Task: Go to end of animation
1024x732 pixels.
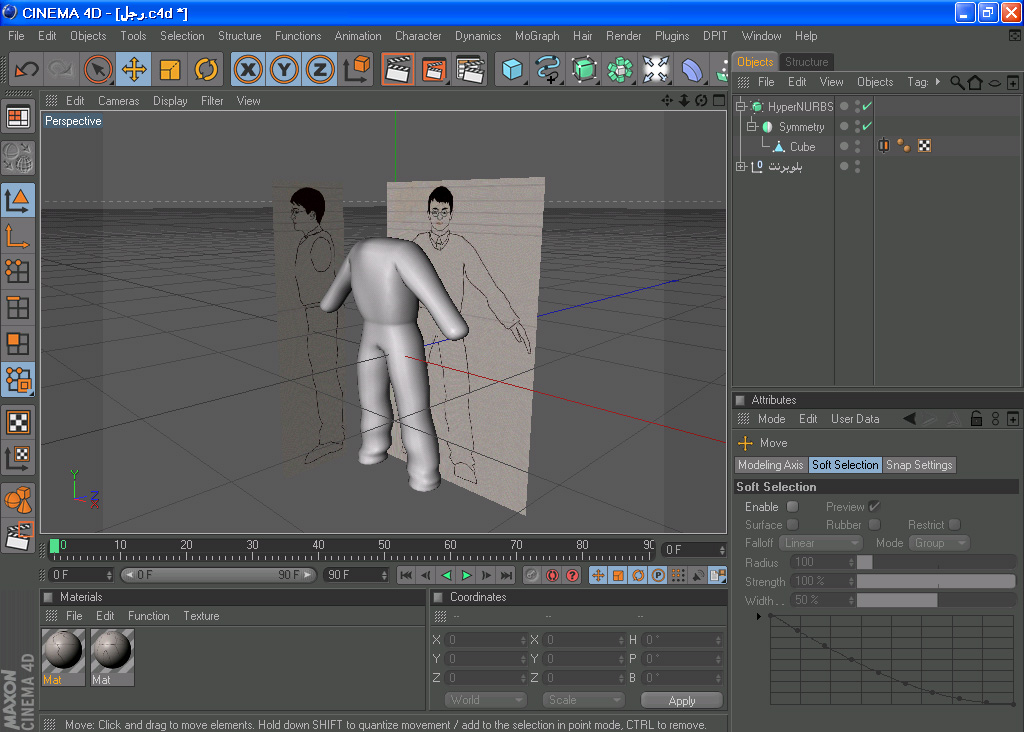Action: point(506,575)
